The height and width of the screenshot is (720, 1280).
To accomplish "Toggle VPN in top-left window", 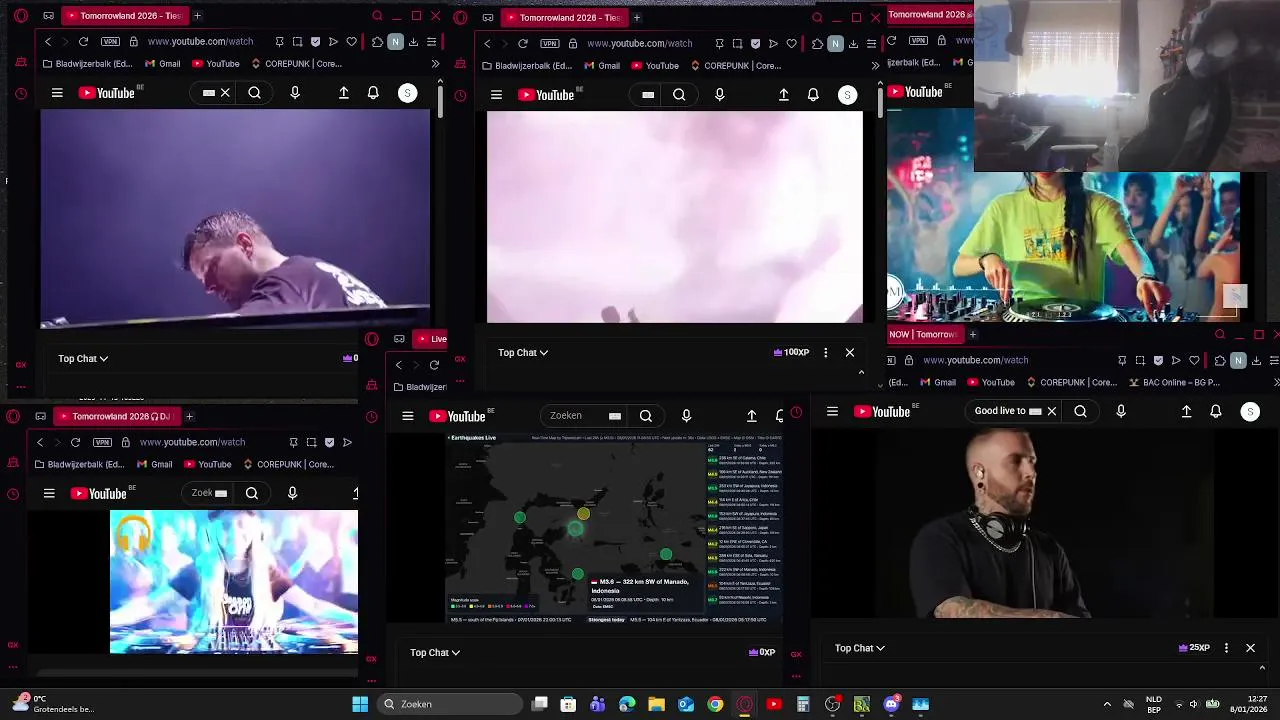I will tap(110, 42).
